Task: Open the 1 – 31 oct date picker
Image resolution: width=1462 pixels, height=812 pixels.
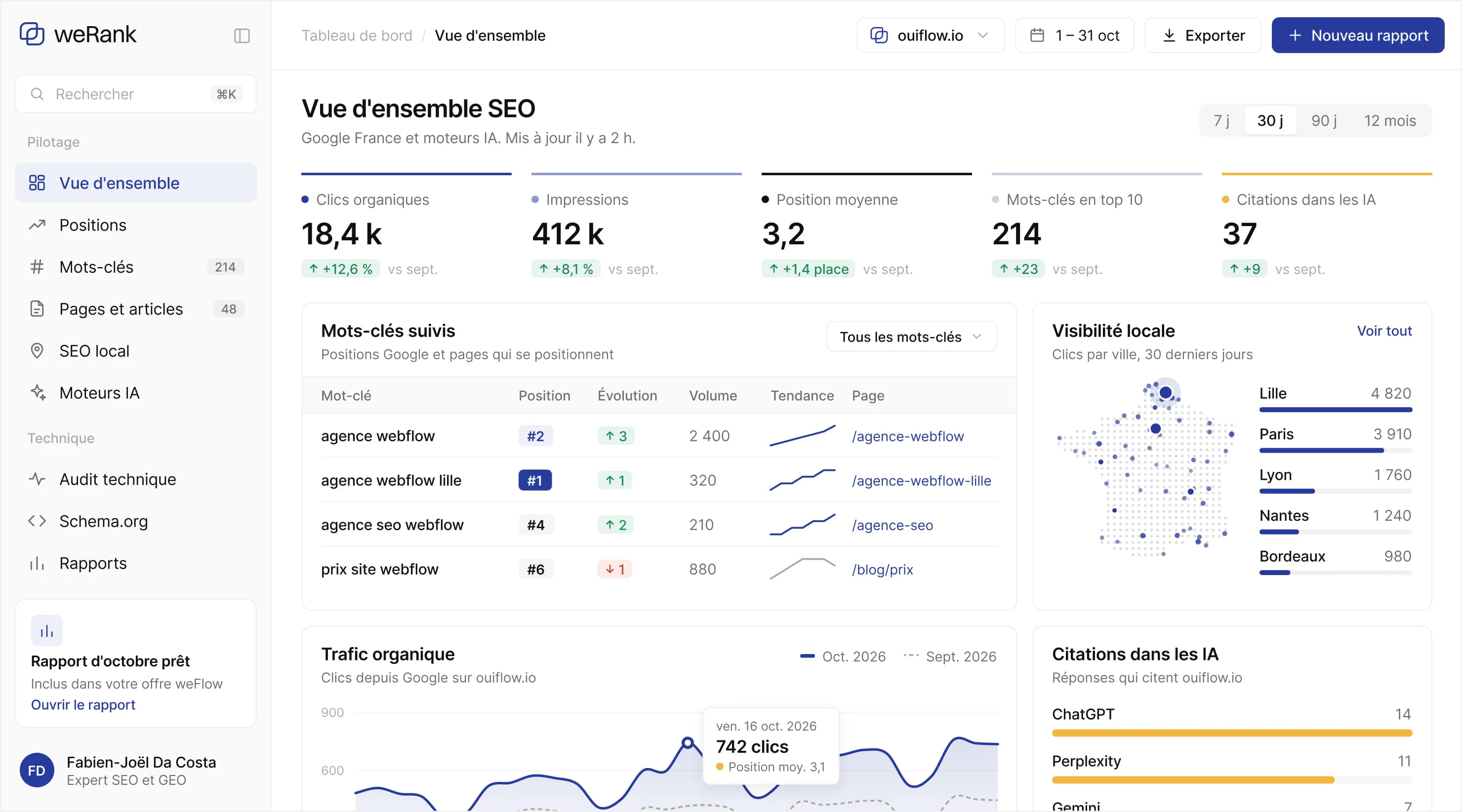Action: point(1074,35)
